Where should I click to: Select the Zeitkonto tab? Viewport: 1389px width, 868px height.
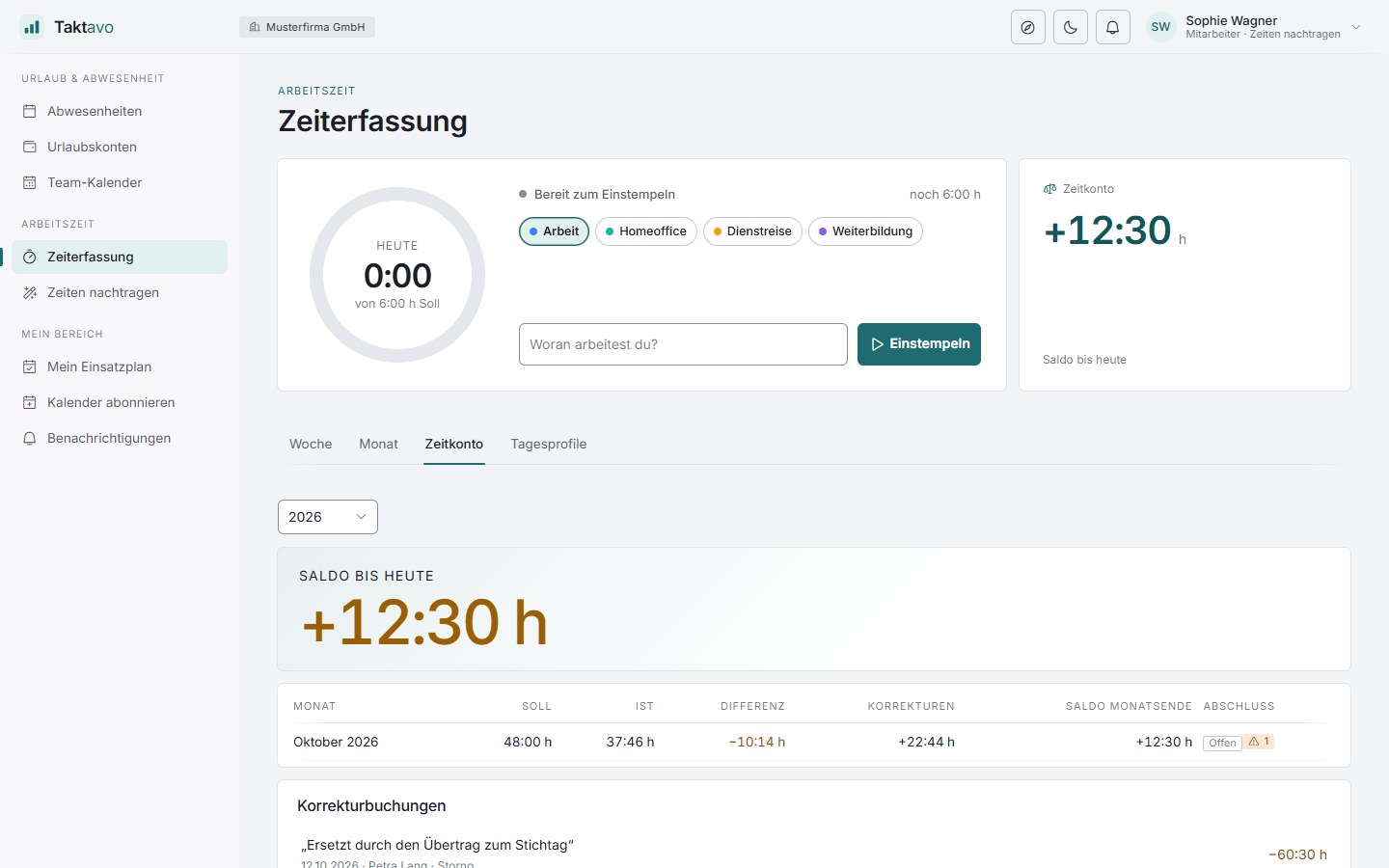[454, 444]
